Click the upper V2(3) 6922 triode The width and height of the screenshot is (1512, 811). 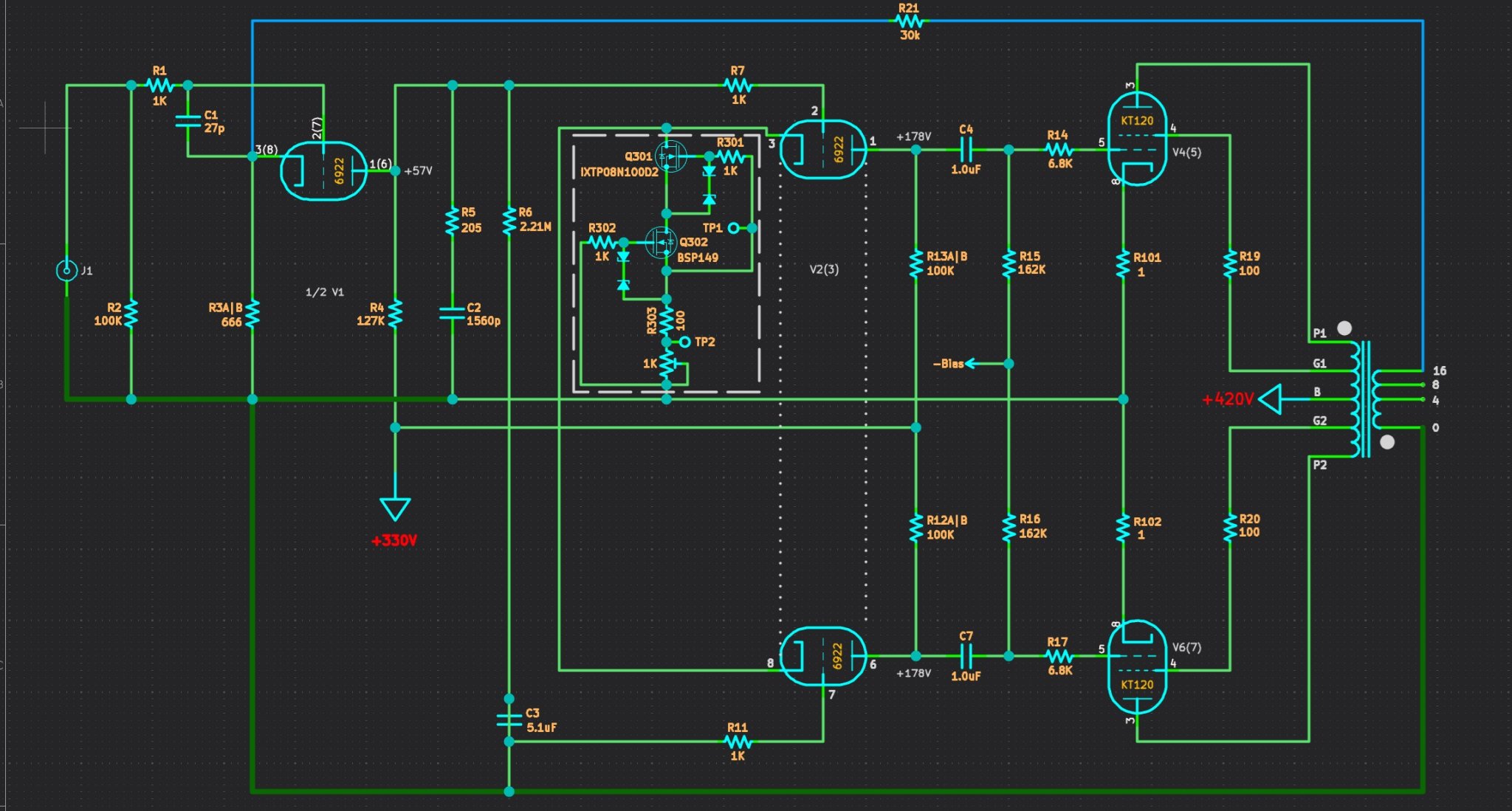coord(822,149)
